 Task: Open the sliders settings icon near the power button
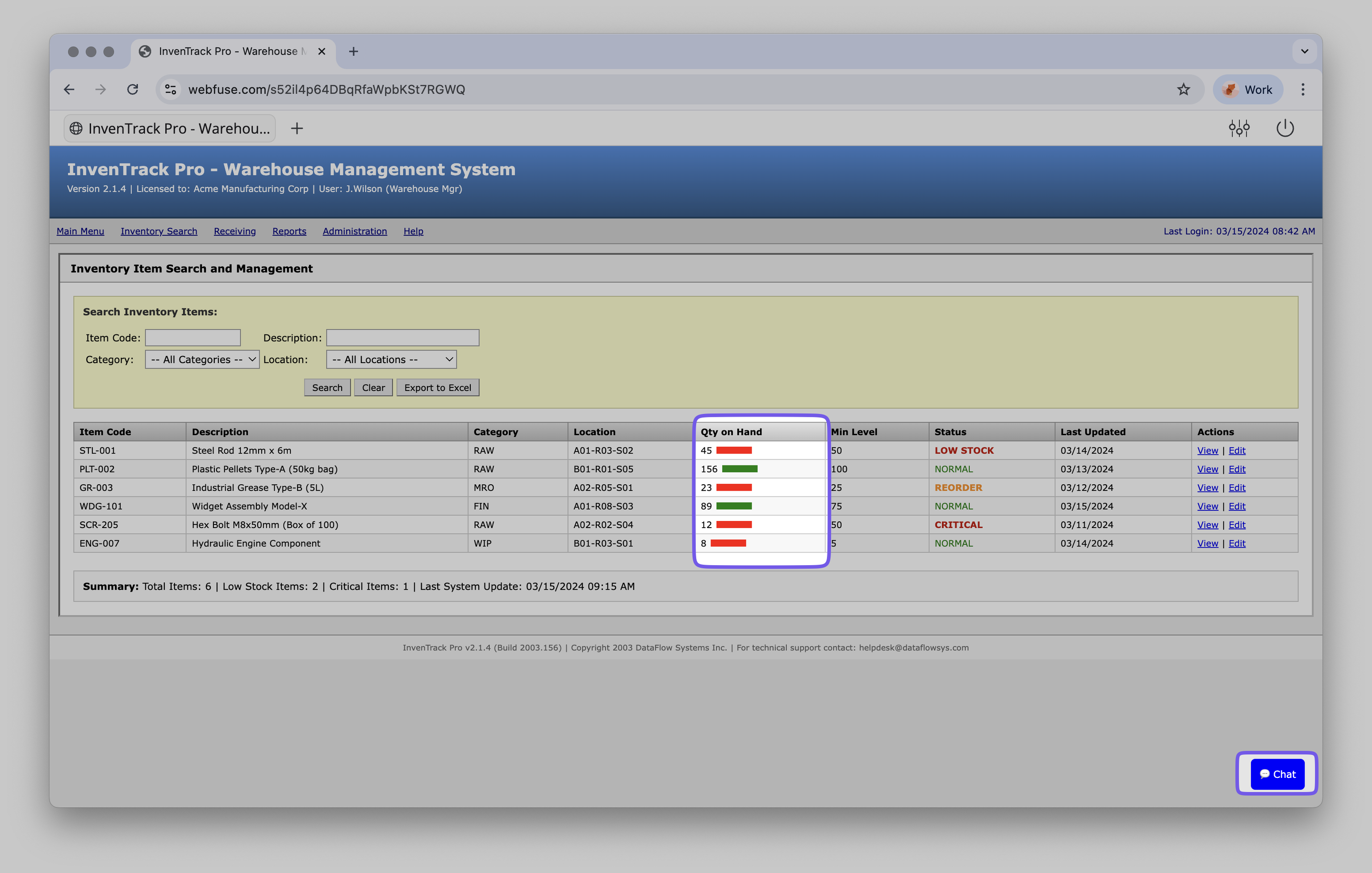click(1240, 128)
